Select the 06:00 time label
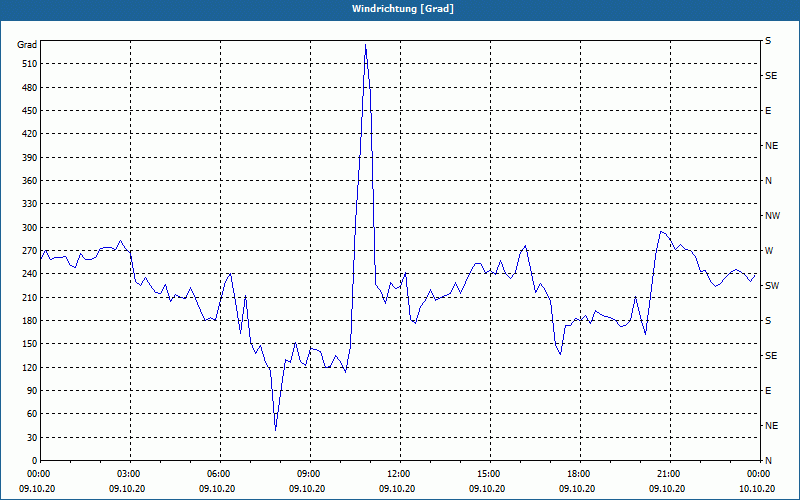800x500 pixels. pyautogui.click(x=220, y=474)
